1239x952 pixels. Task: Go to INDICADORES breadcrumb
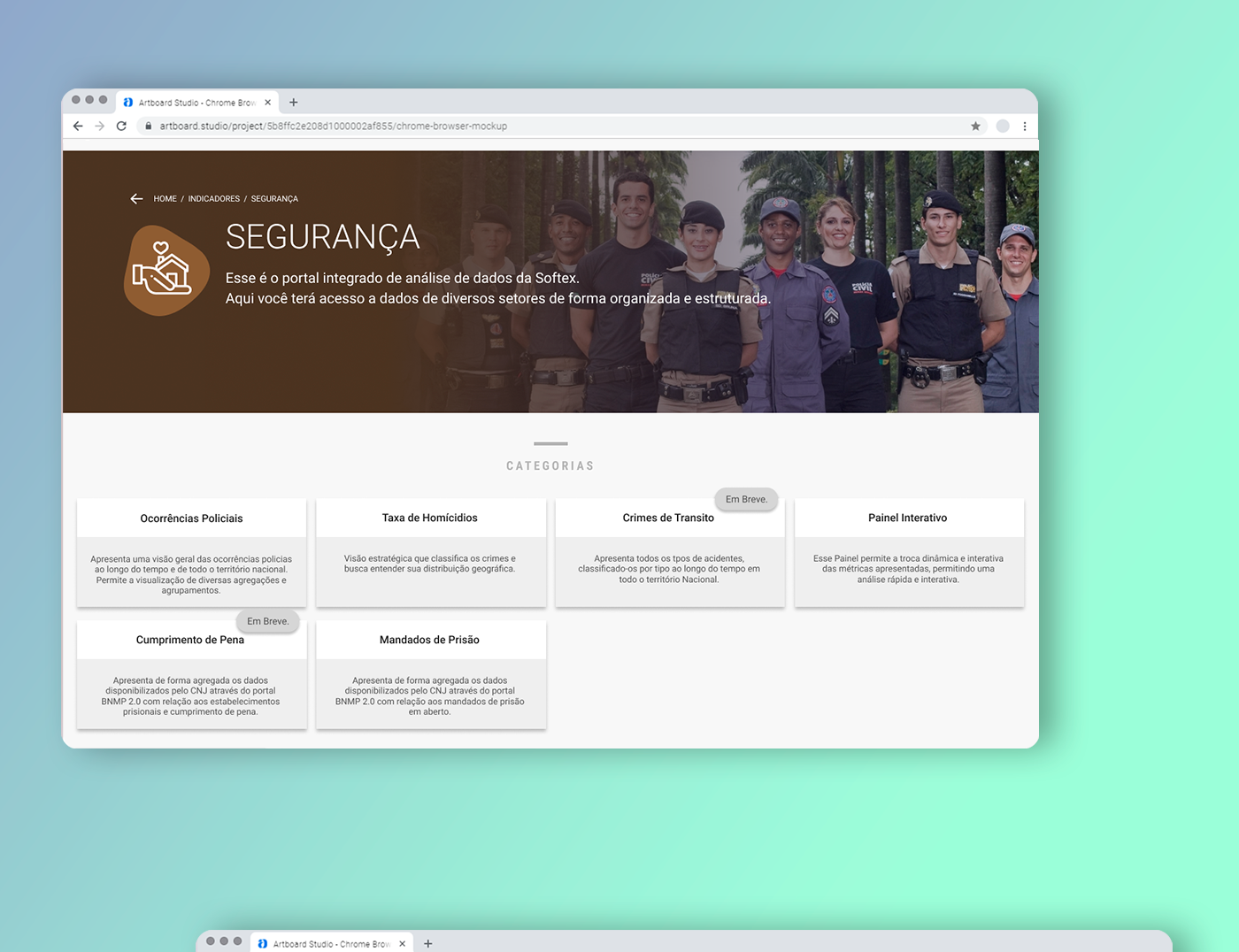pos(214,199)
